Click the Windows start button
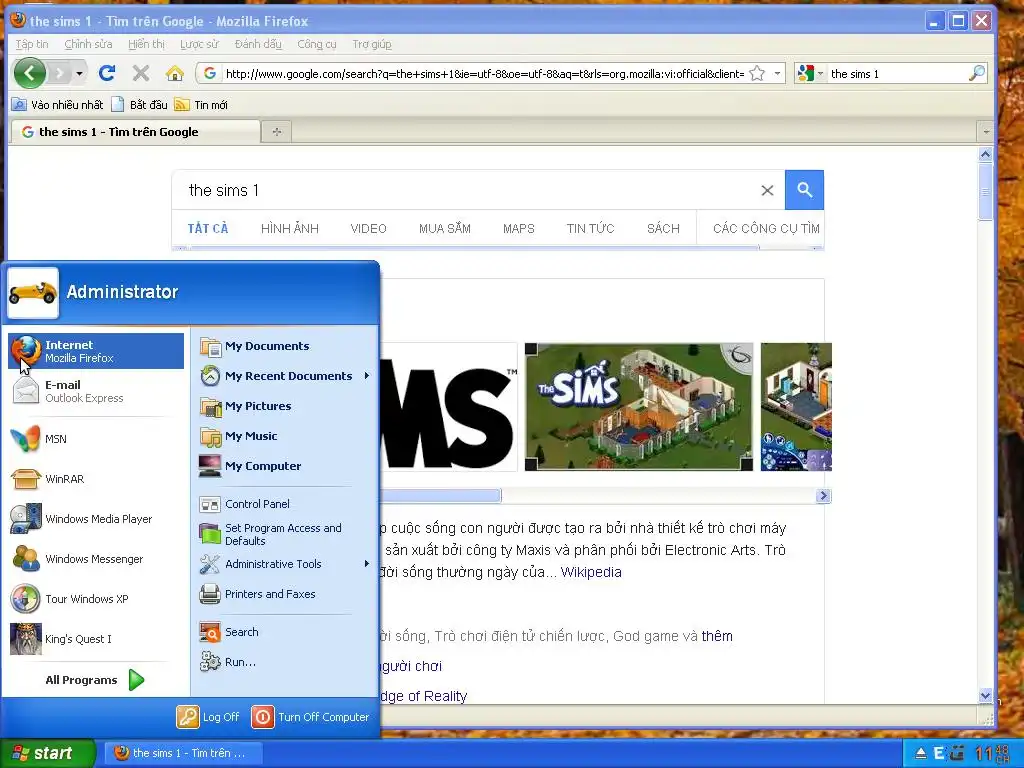This screenshot has width=1024, height=768. [47, 753]
